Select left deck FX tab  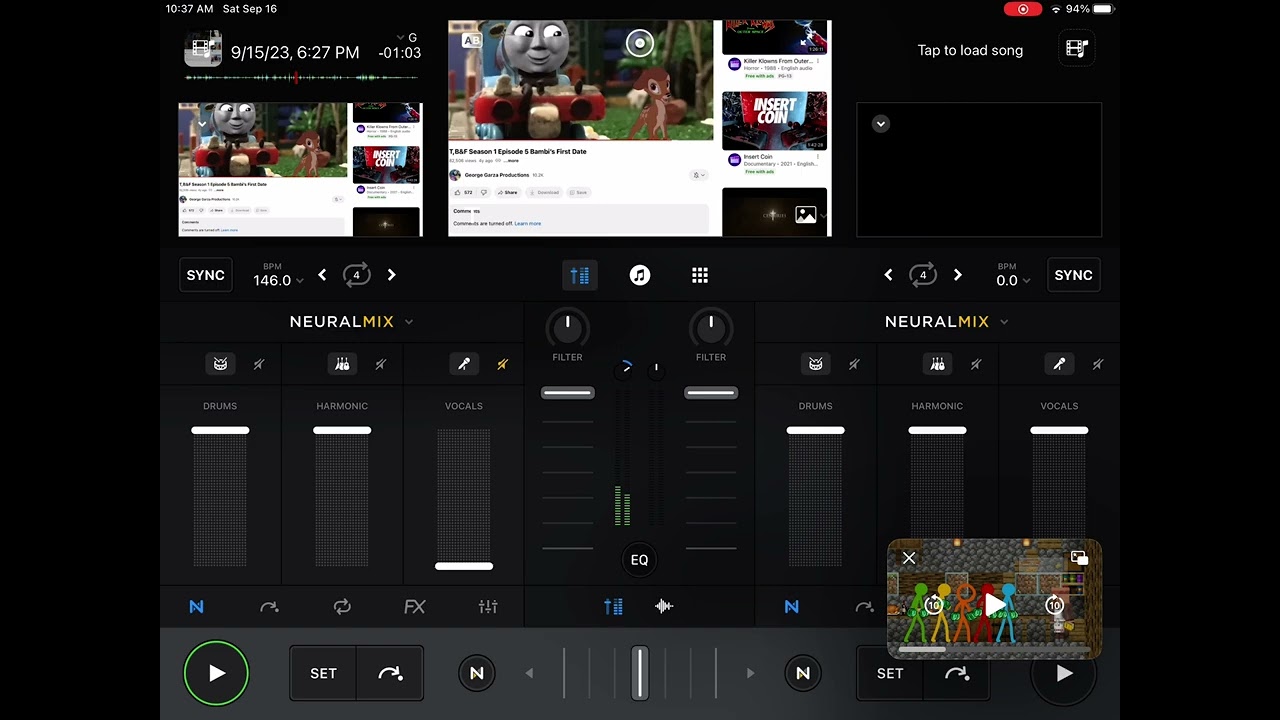pyautogui.click(x=415, y=606)
